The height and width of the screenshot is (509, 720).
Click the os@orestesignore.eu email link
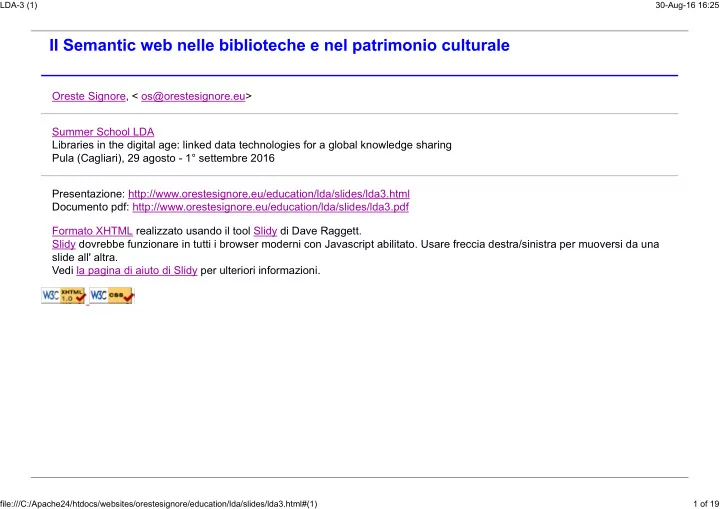pos(193,96)
